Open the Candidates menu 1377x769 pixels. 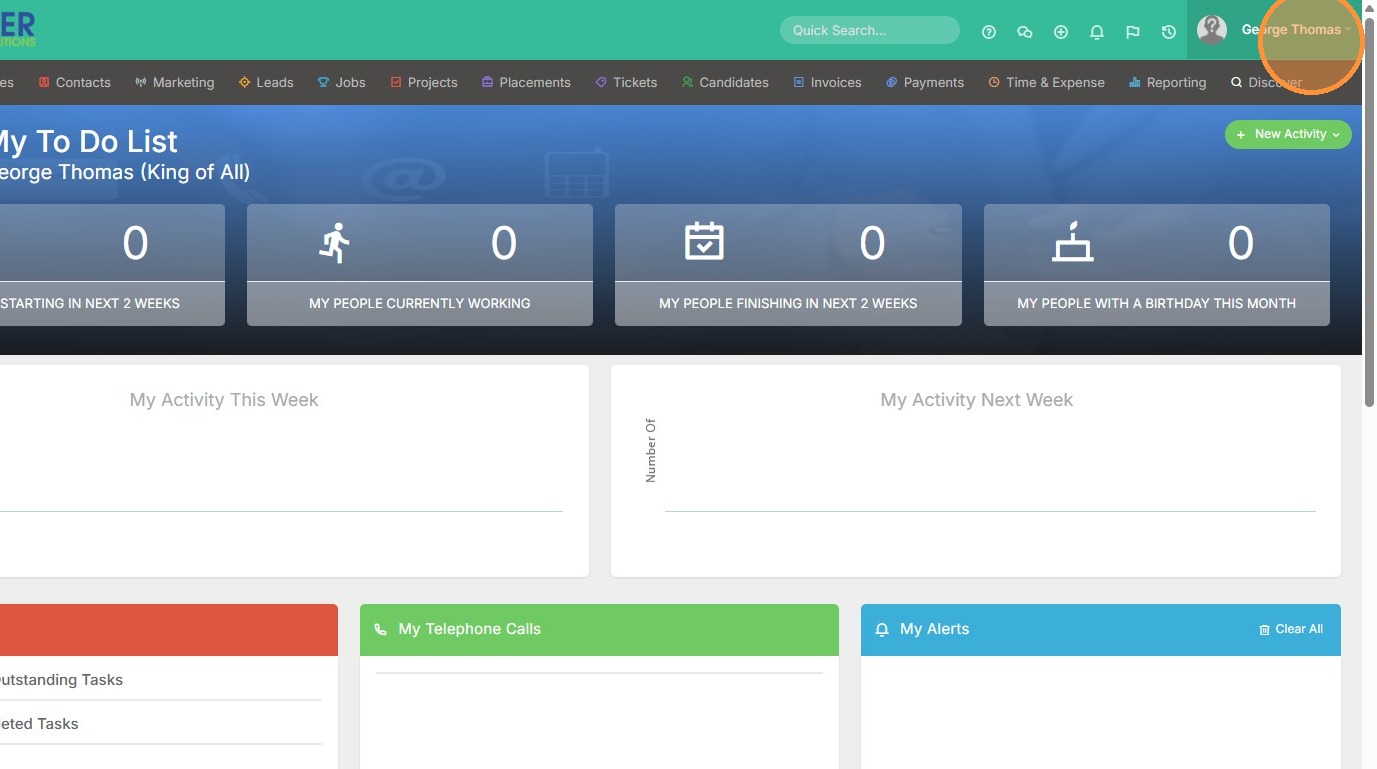click(x=725, y=82)
